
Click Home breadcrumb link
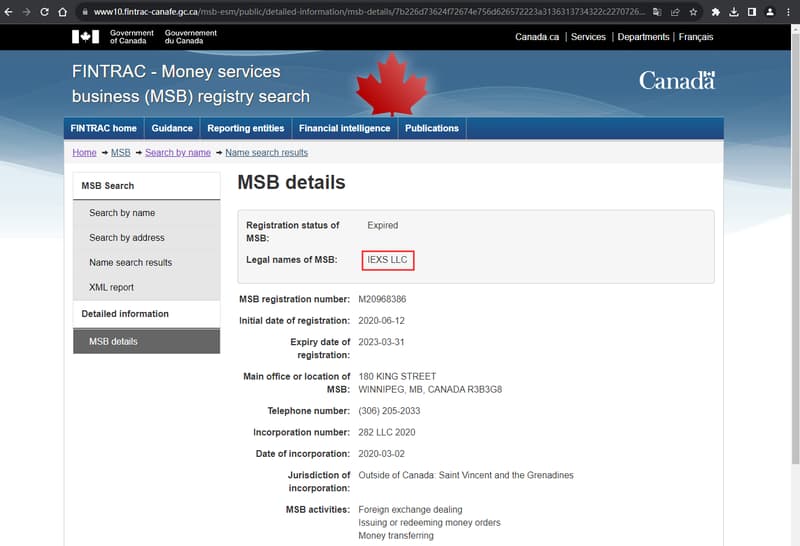point(84,153)
